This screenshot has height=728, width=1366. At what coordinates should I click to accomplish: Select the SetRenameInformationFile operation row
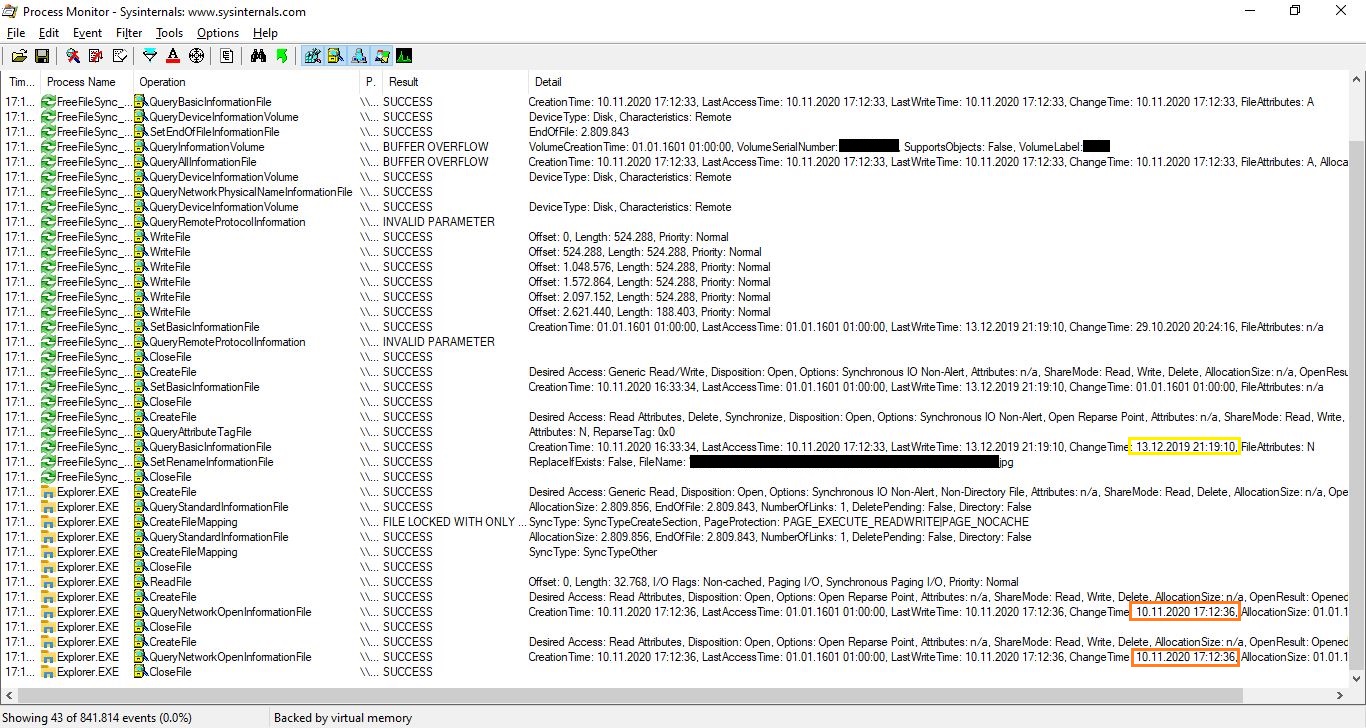pyautogui.click(x=675, y=462)
